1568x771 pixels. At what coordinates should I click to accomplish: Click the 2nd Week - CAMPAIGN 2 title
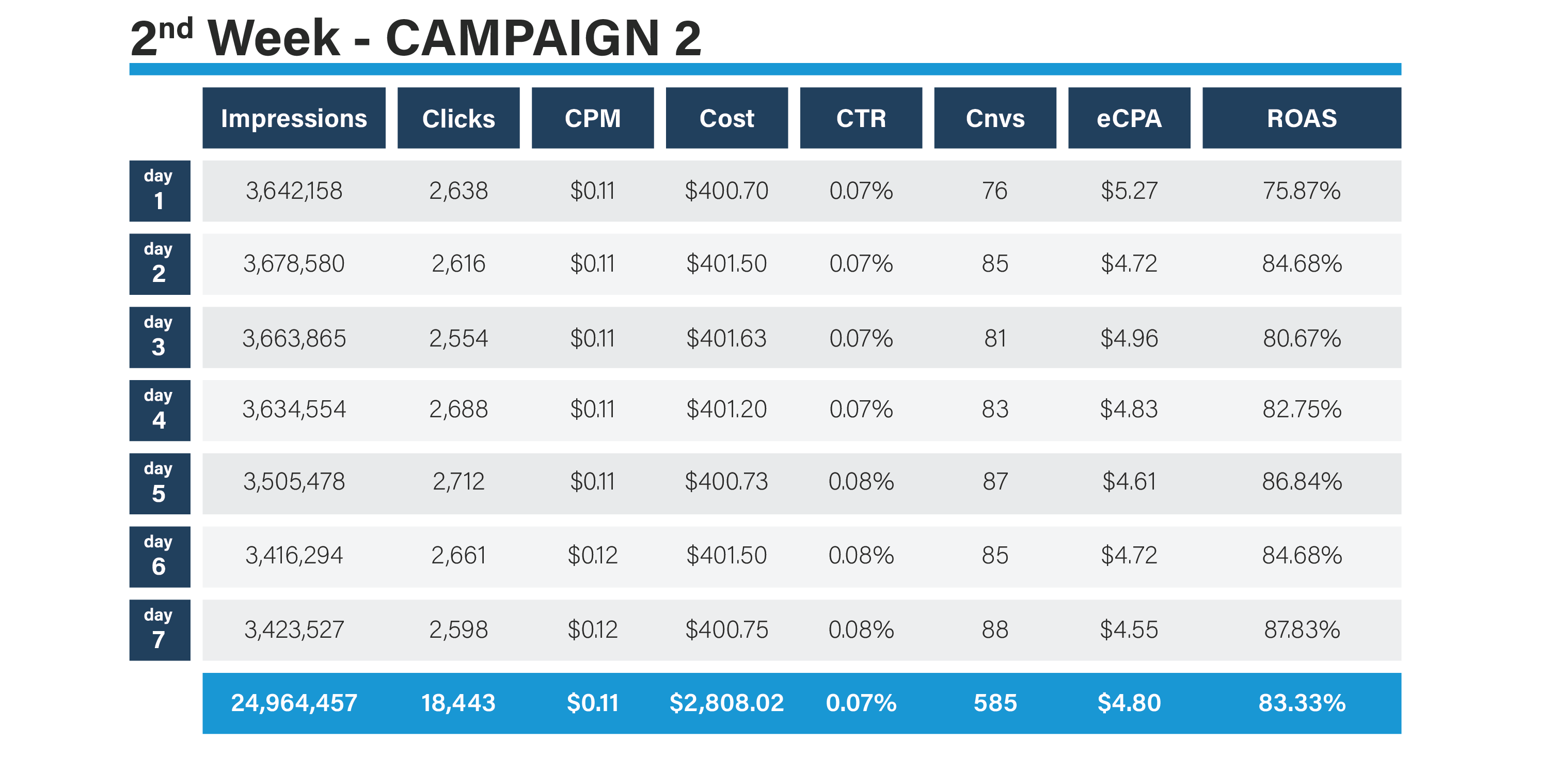[x=416, y=38]
